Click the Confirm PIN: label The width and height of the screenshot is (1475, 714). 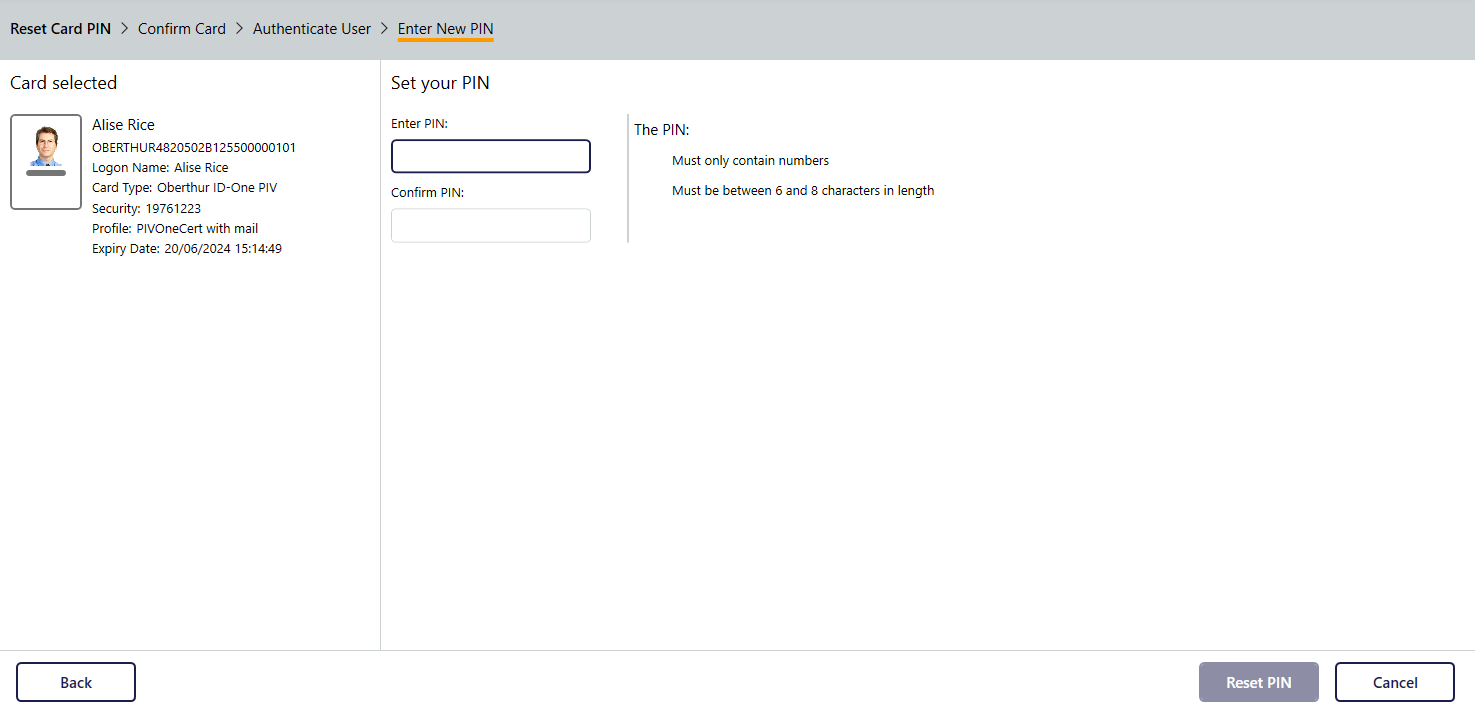[427, 192]
